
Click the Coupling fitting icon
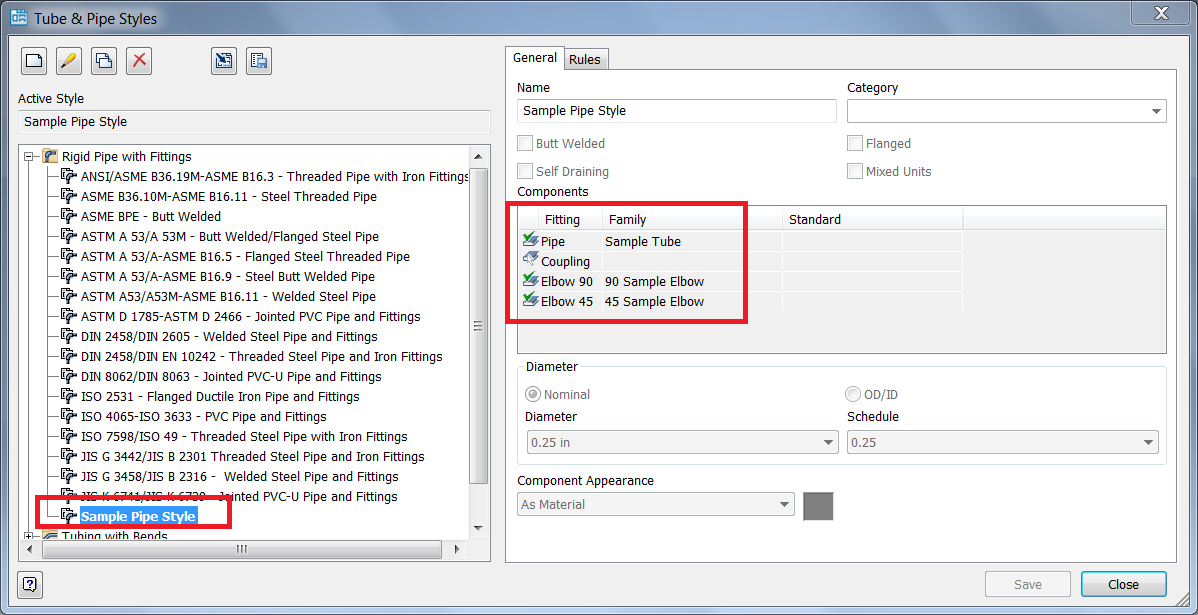530,260
